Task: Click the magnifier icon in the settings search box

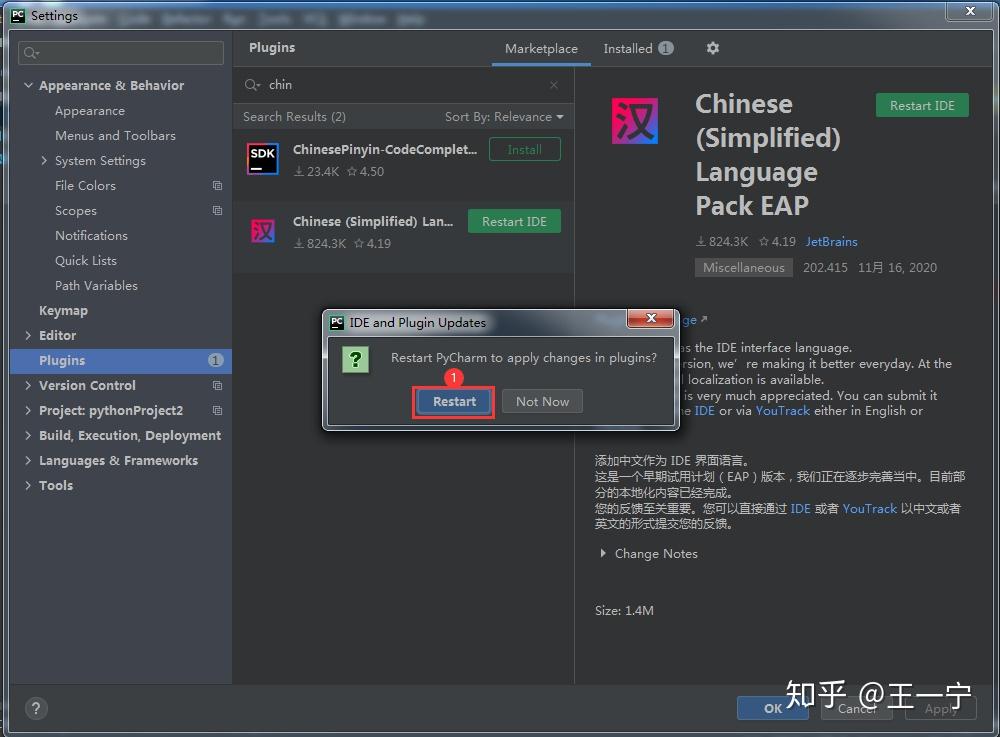Action: point(31,52)
